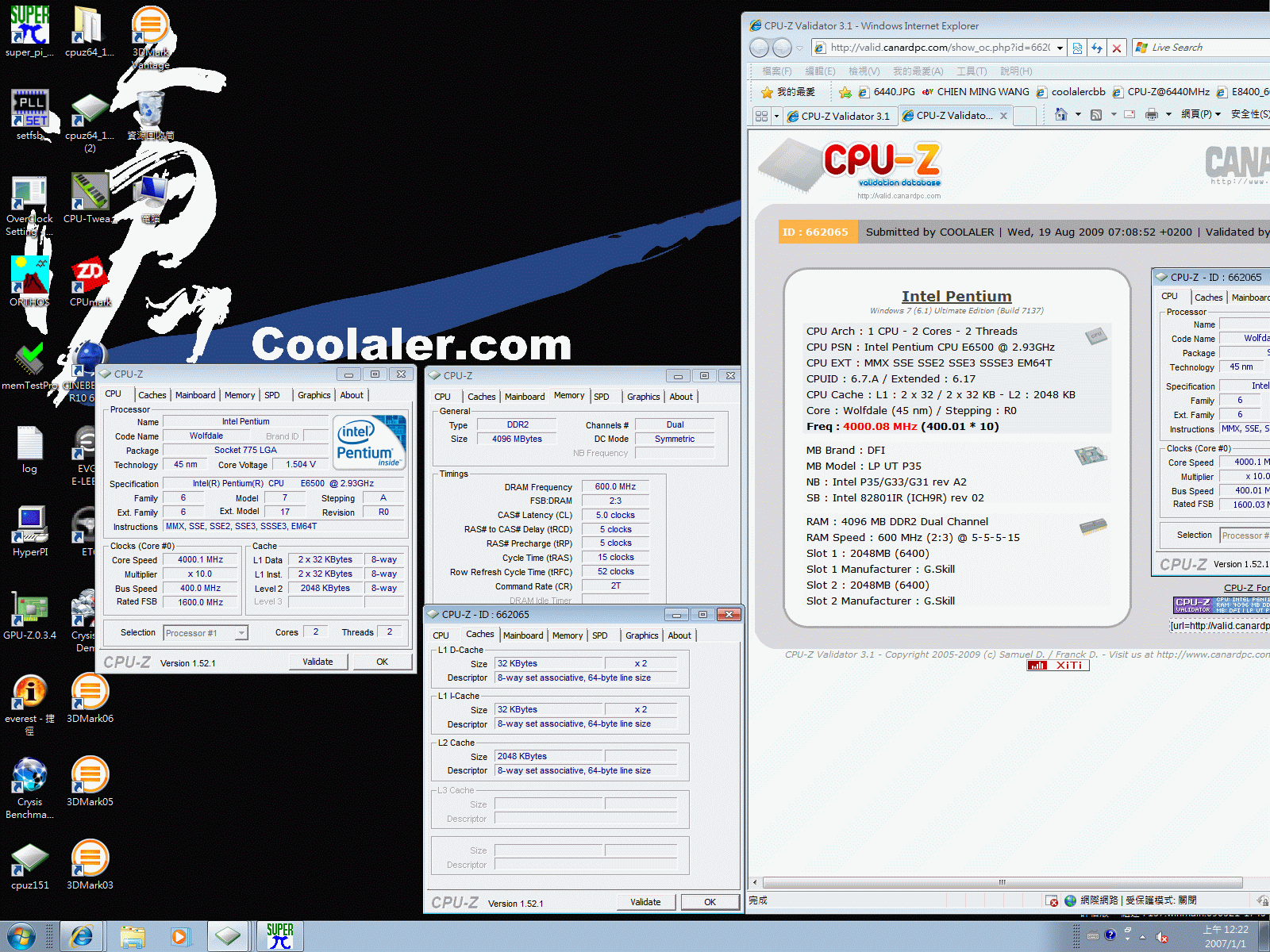Open GPU-Z.0.3.4 desktop icon

point(29,616)
